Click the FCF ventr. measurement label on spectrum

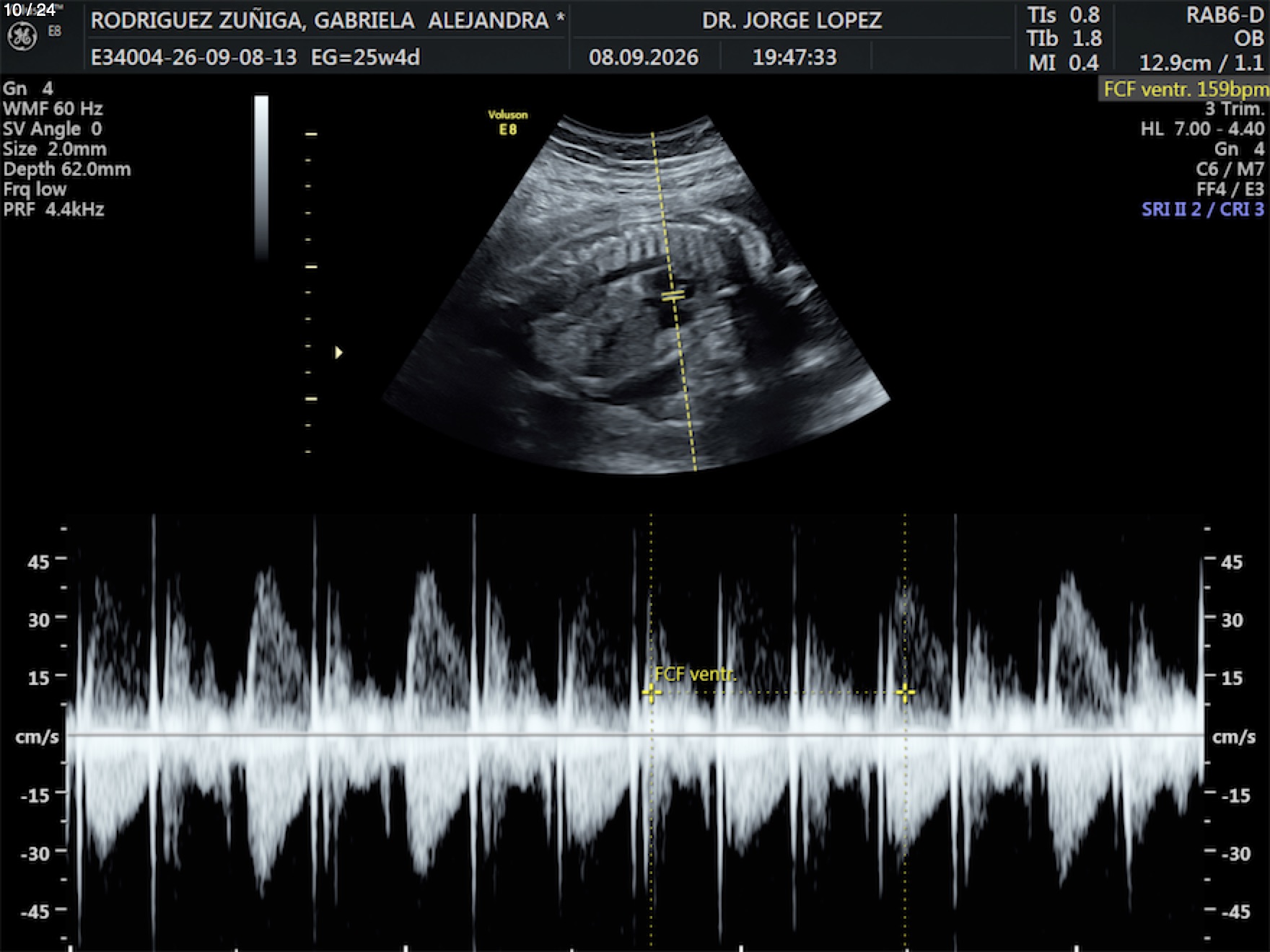[696, 674]
